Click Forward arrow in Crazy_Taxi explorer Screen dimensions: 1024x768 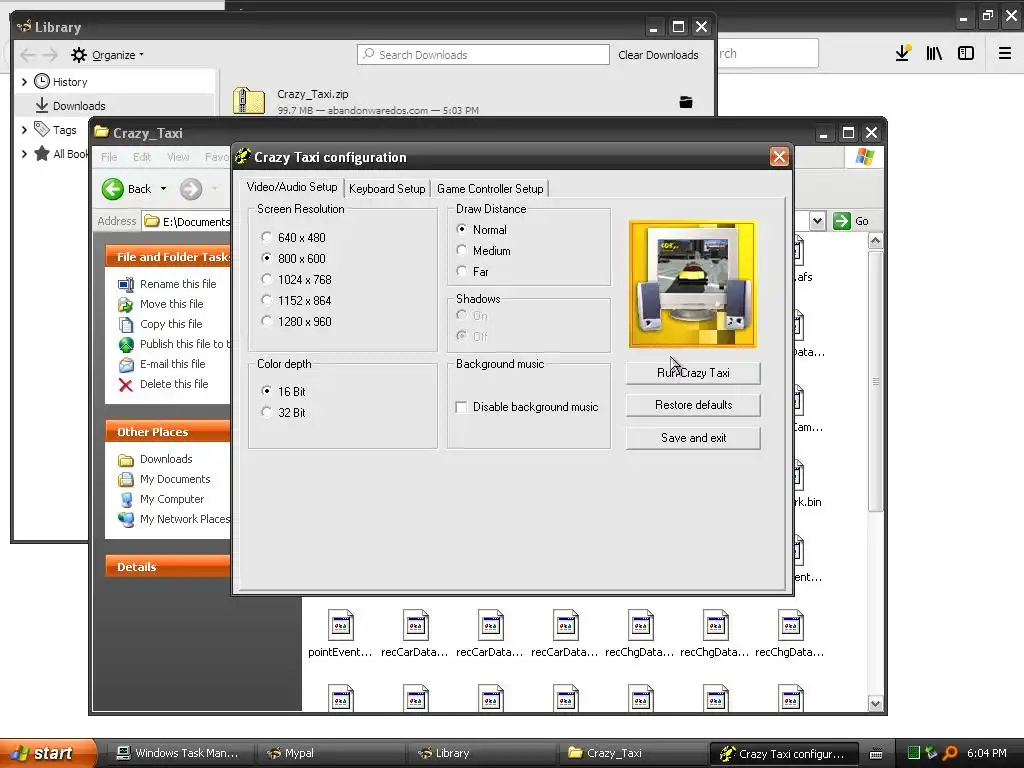(191, 189)
